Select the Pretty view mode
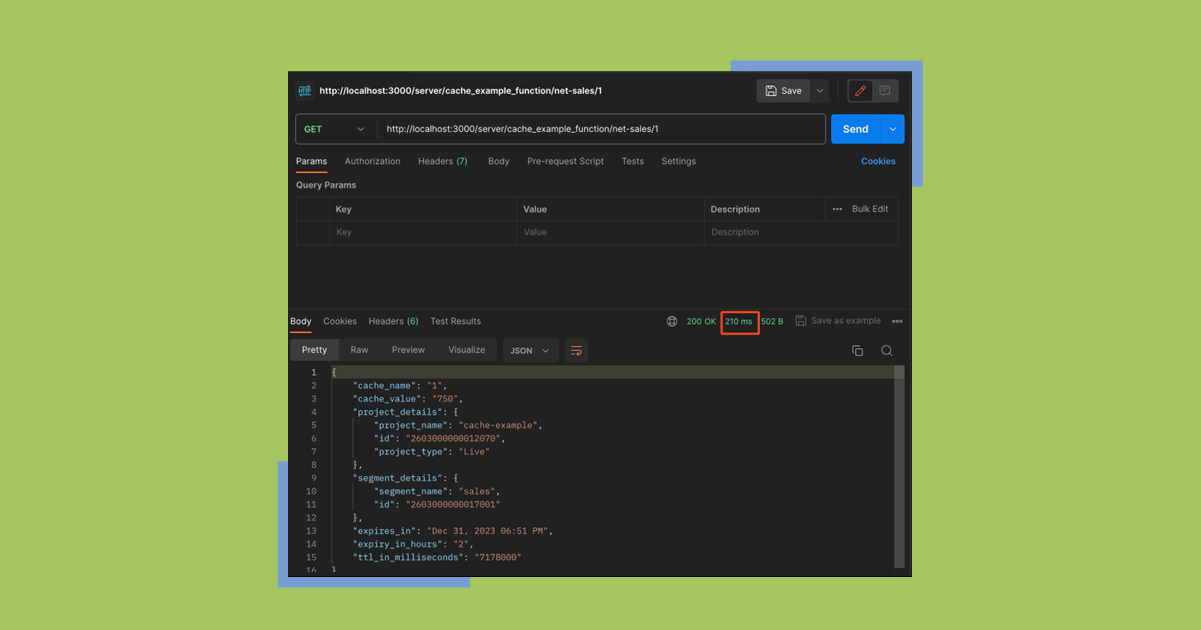 point(314,350)
